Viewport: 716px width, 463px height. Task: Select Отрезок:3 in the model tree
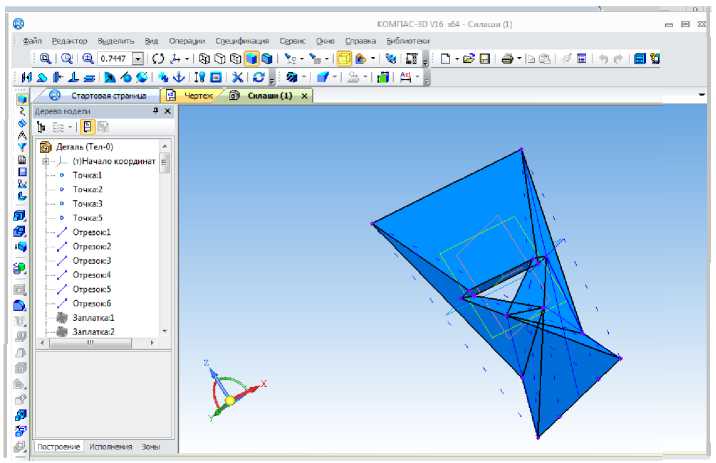tap(91, 260)
